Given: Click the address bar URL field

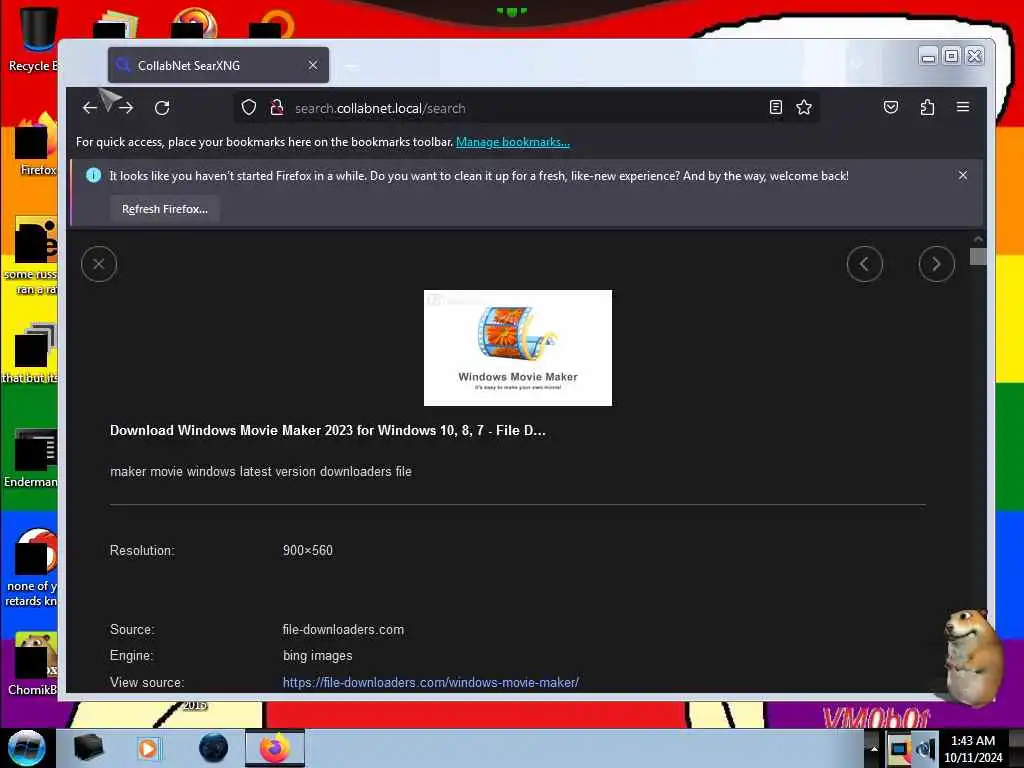Looking at the screenshot, I should tap(526, 108).
